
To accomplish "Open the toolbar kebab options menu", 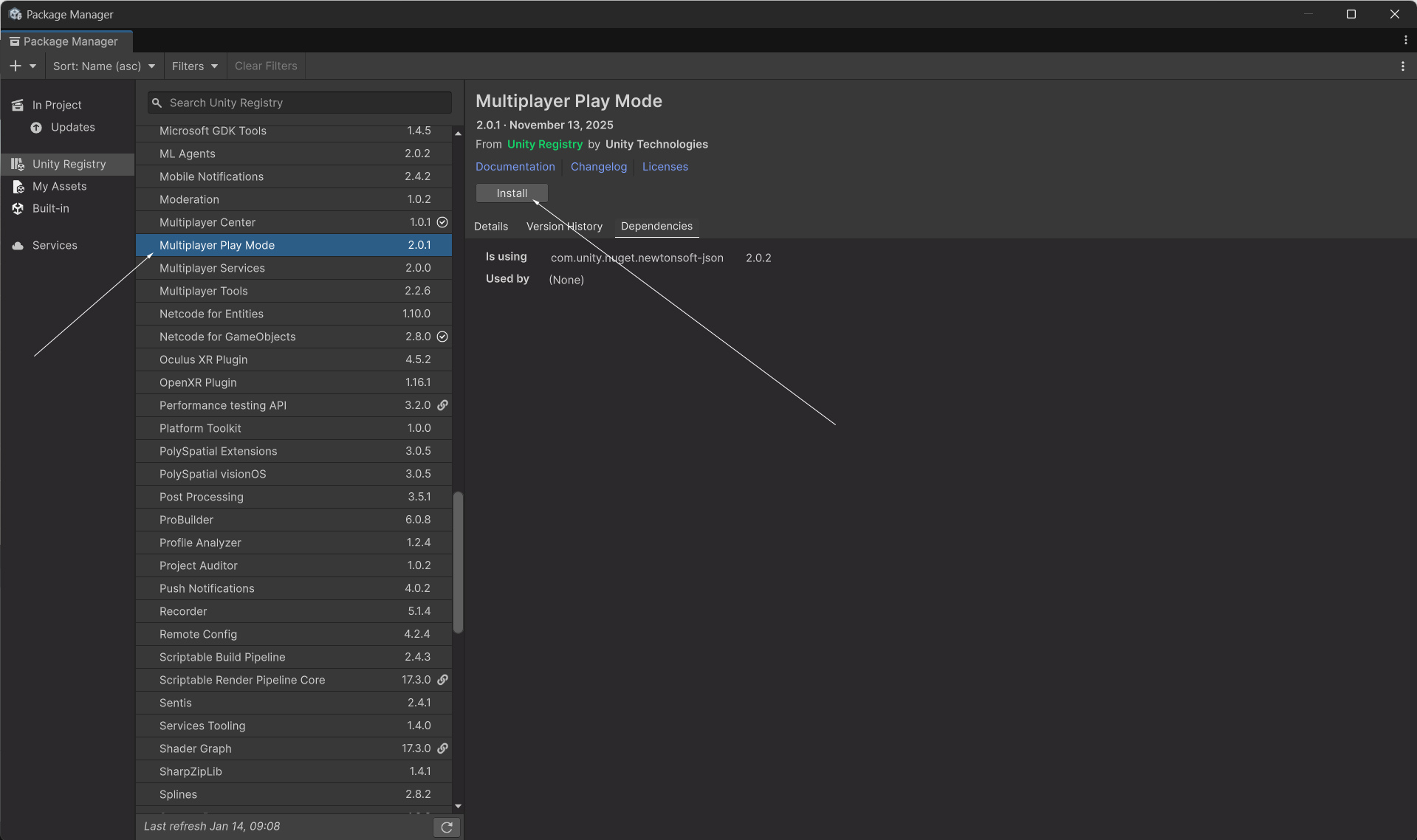I will click(x=1402, y=66).
